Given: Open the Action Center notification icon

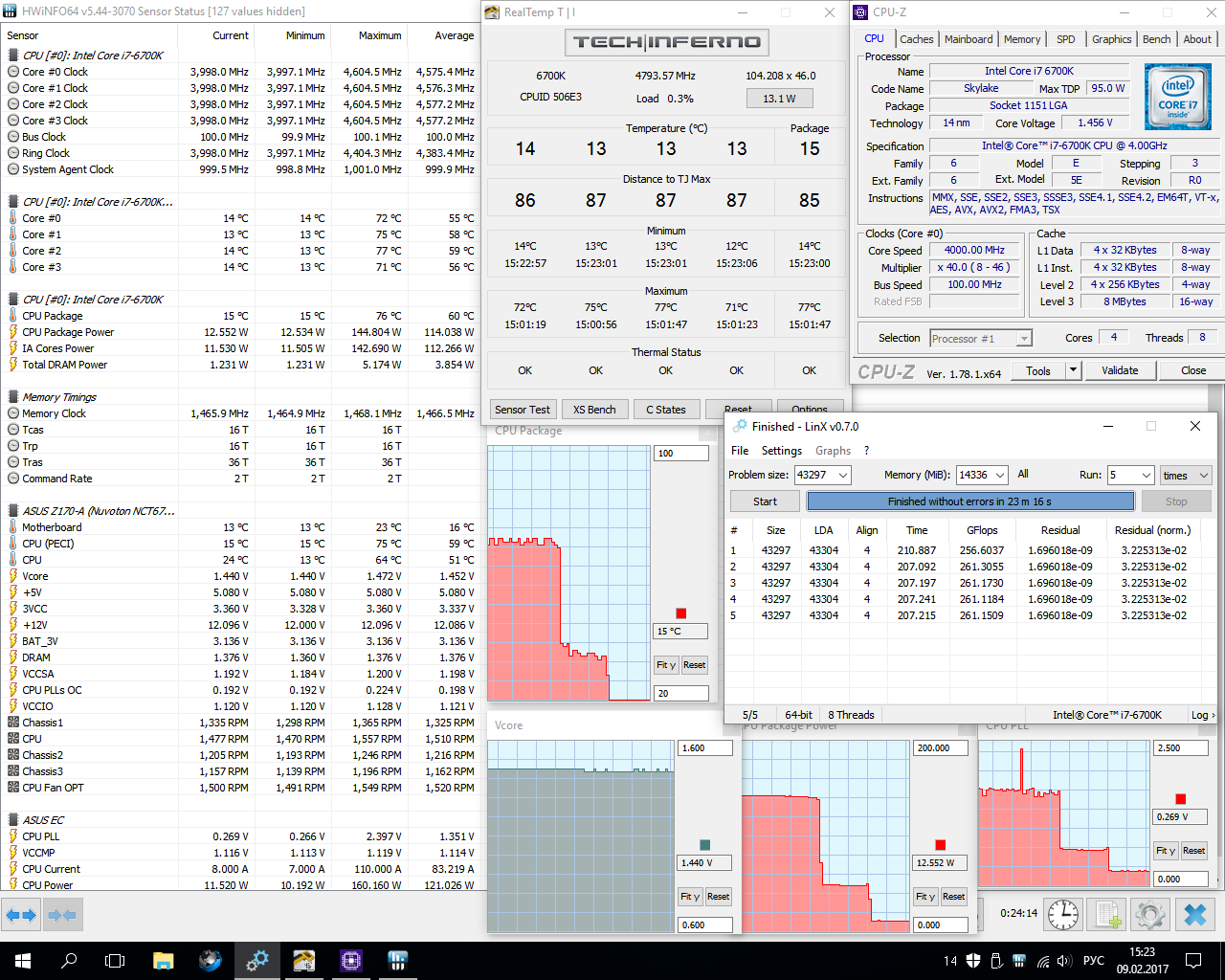Looking at the screenshot, I should (1192, 961).
